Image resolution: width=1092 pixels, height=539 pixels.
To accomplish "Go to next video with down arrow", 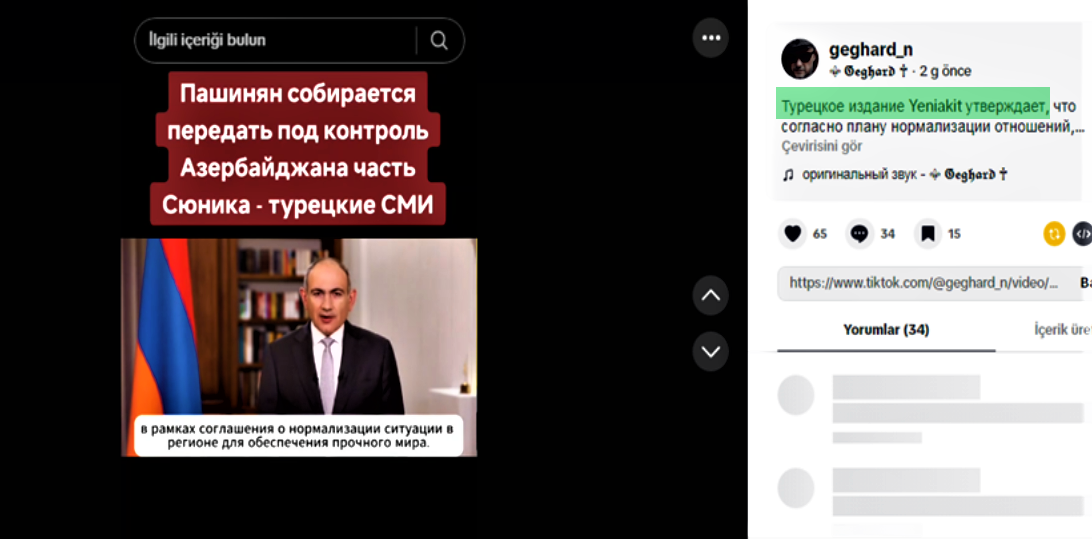I will [x=710, y=351].
